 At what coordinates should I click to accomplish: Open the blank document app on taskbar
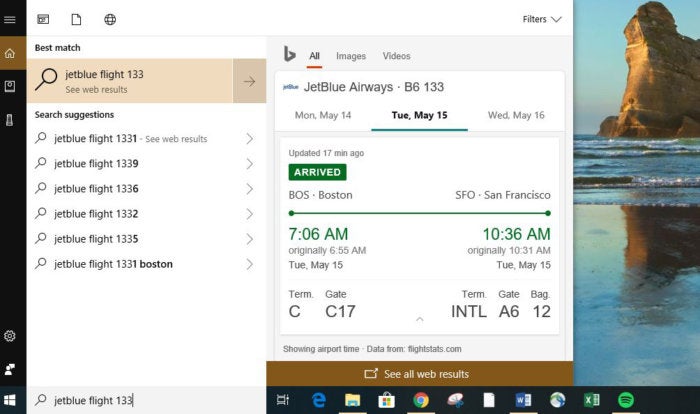(489, 400)
